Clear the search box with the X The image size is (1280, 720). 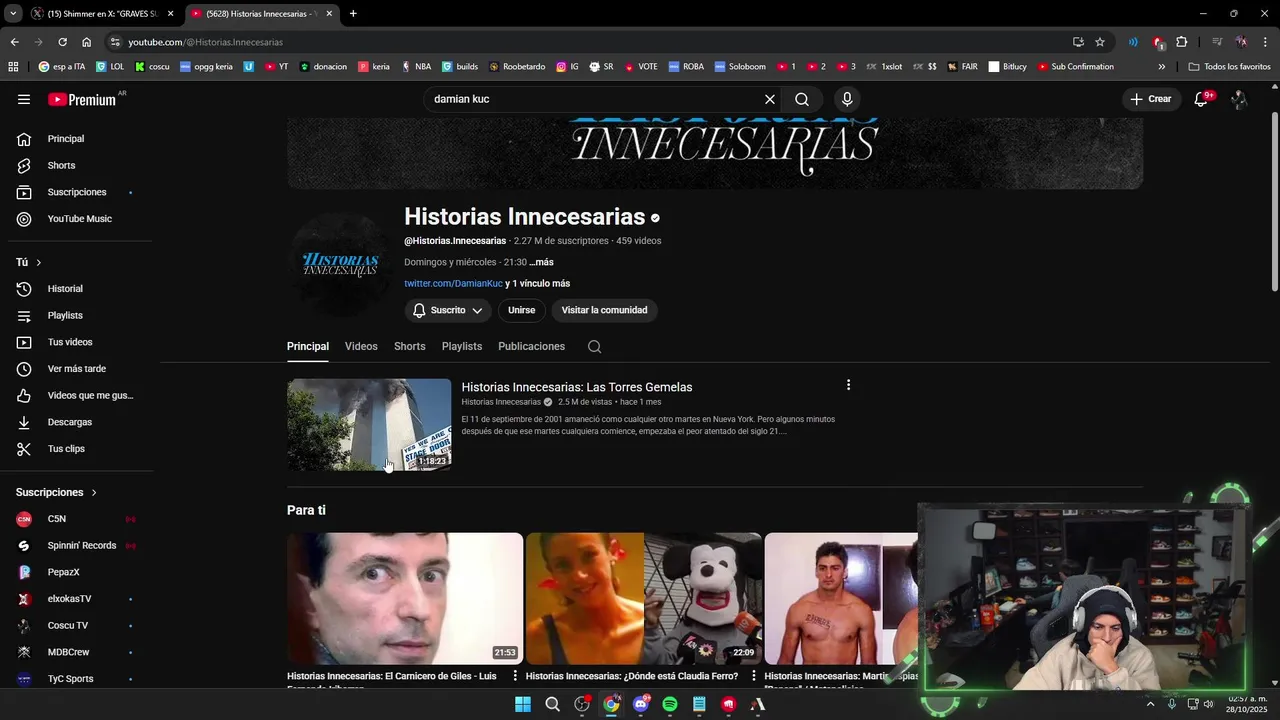point(770,99)
